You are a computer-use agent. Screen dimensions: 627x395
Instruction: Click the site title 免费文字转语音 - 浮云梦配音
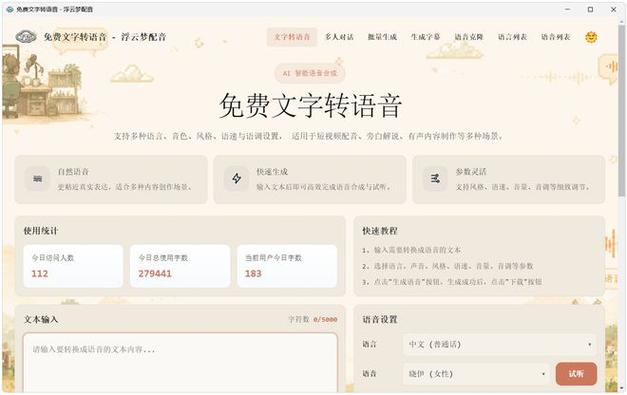point(105,37)
